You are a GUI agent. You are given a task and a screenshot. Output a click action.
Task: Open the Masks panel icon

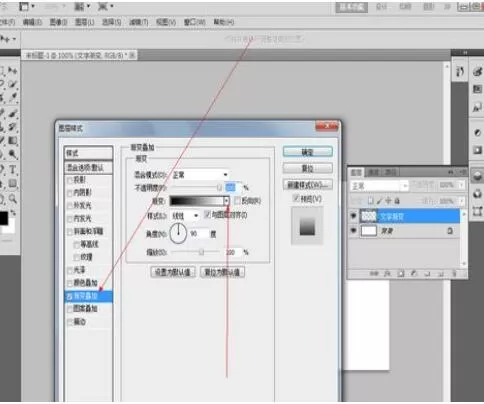(477, 150)
